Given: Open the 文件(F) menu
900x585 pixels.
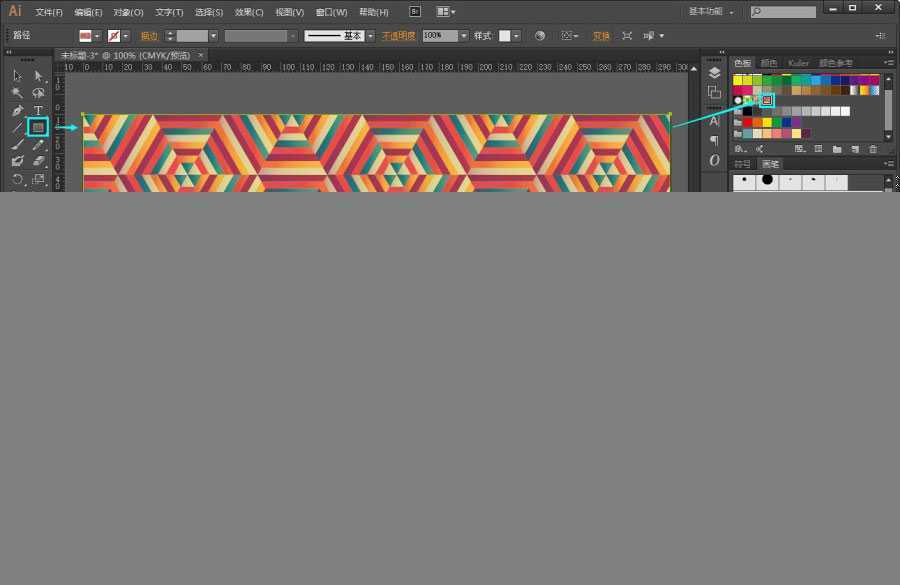Looking at the screenshot, I should pos(48,12).
